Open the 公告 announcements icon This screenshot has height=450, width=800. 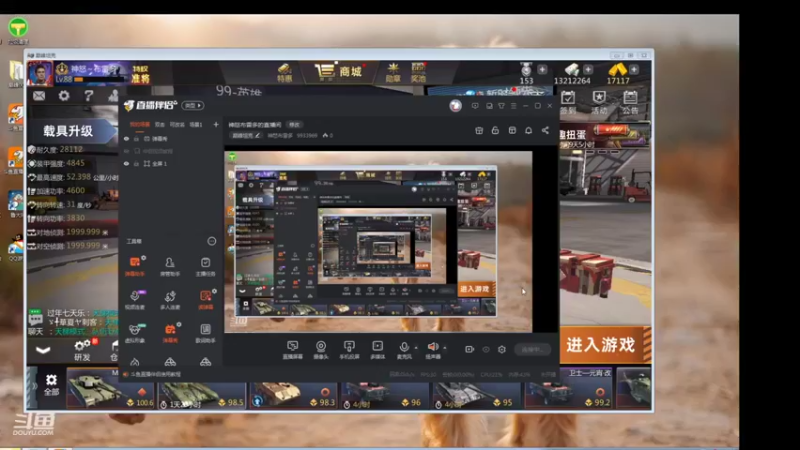pos(630,102)
